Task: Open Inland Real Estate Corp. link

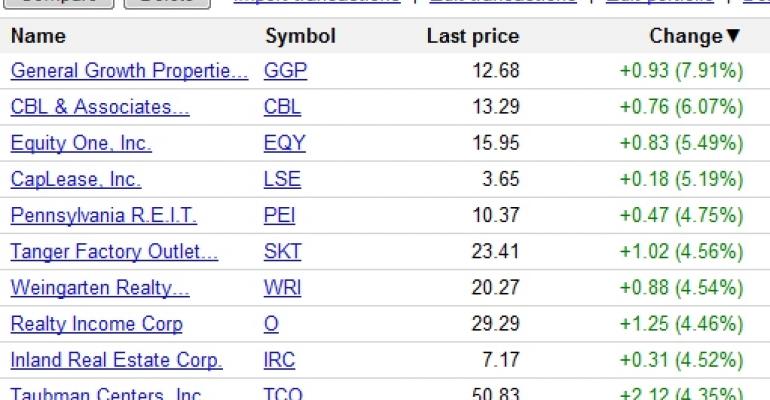Action: point(116,360)
